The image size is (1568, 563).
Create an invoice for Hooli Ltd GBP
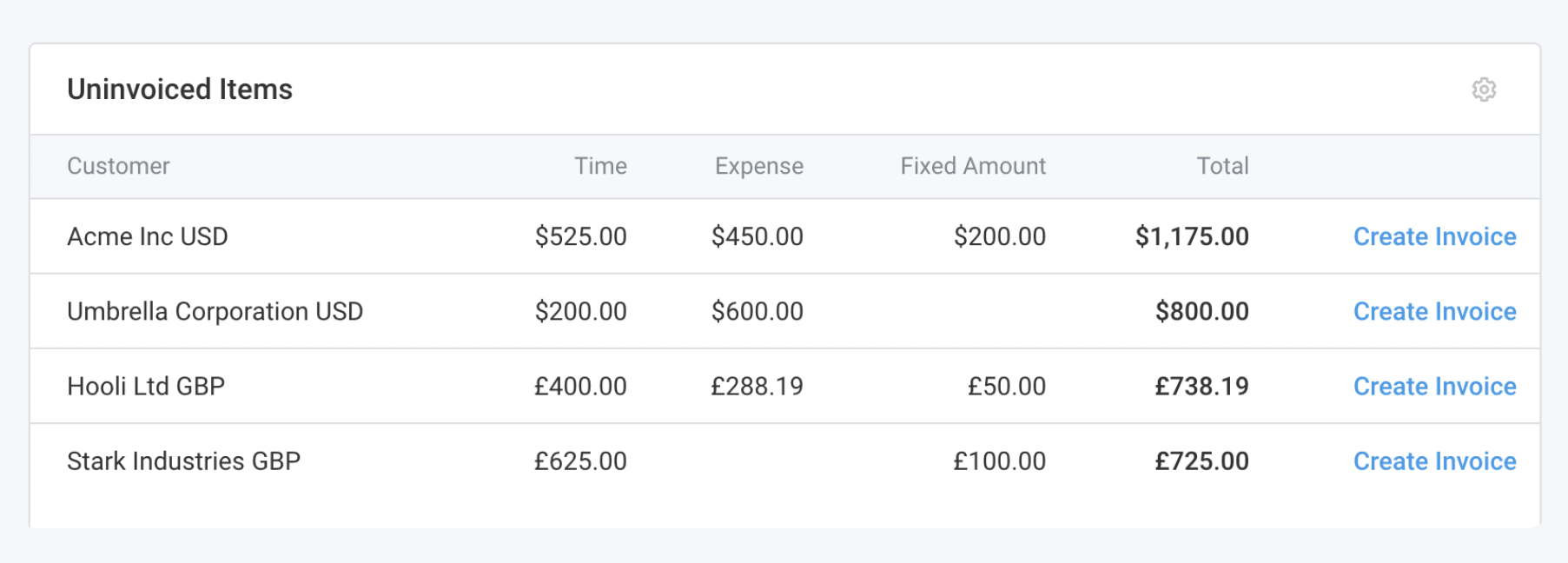tap(1434, 386)
